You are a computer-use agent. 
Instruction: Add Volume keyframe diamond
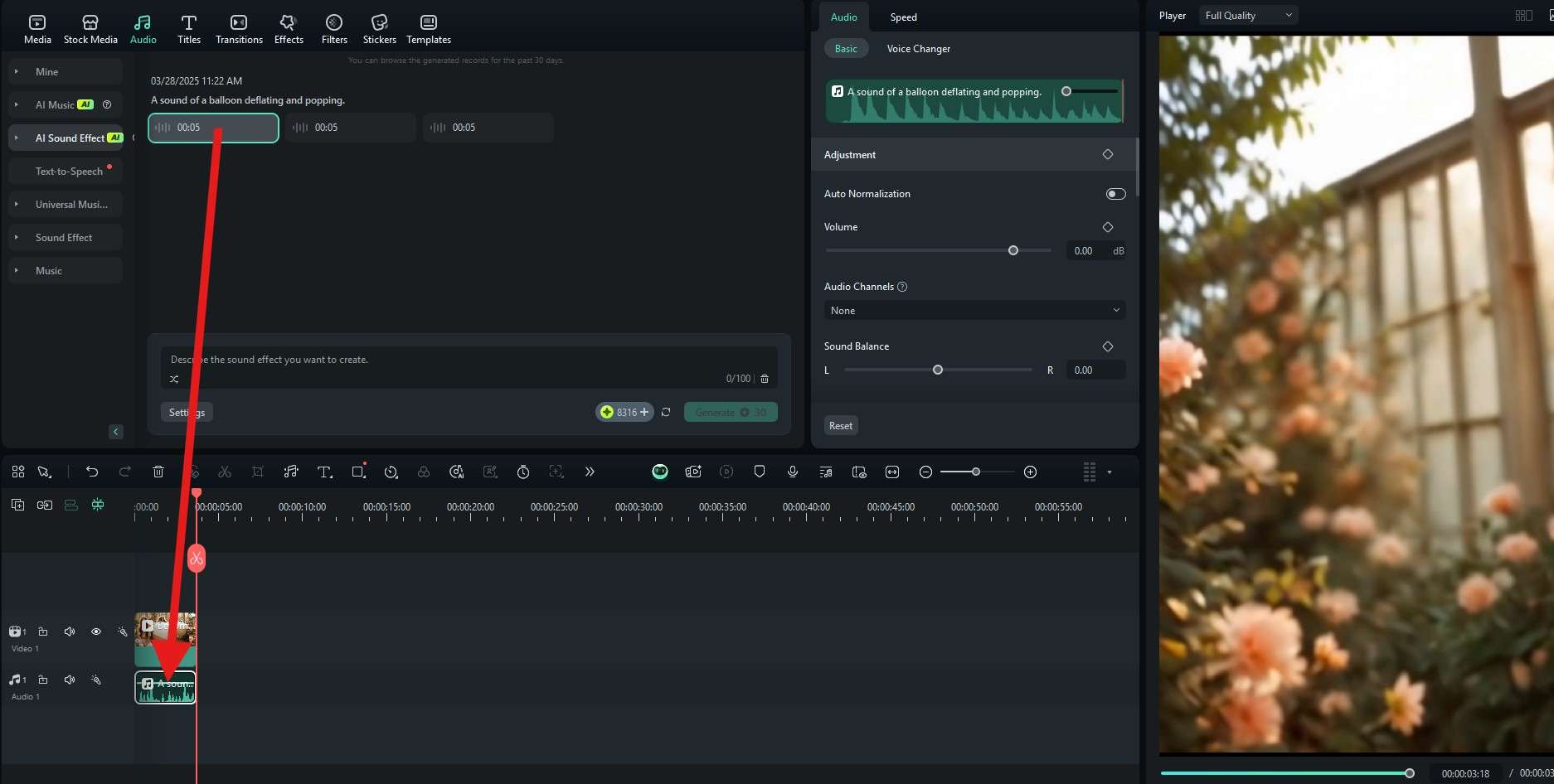[x=1108, y=227]
